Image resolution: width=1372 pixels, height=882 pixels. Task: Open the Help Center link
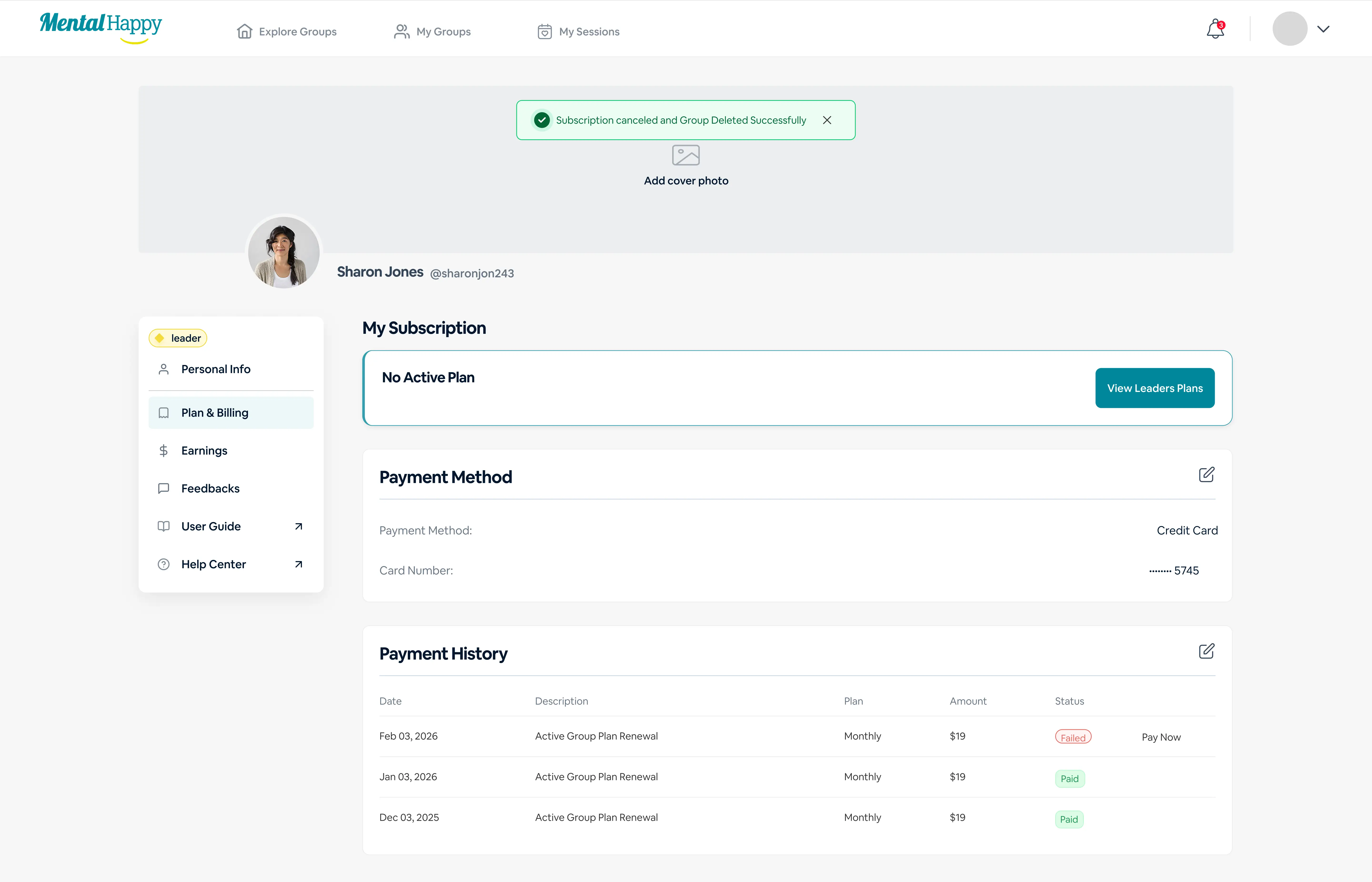pyautogui.click(x=231, y=564)
